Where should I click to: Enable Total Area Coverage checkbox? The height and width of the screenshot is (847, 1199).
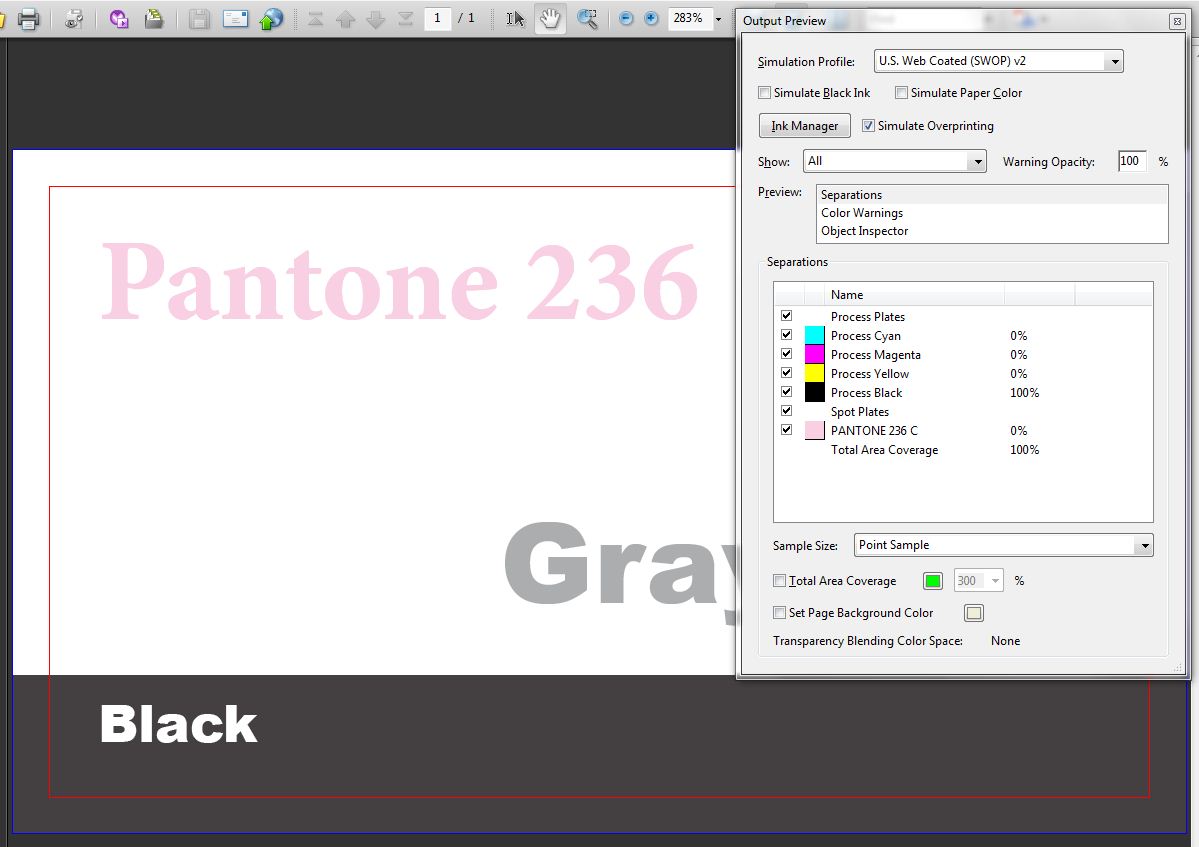(779, 581)
